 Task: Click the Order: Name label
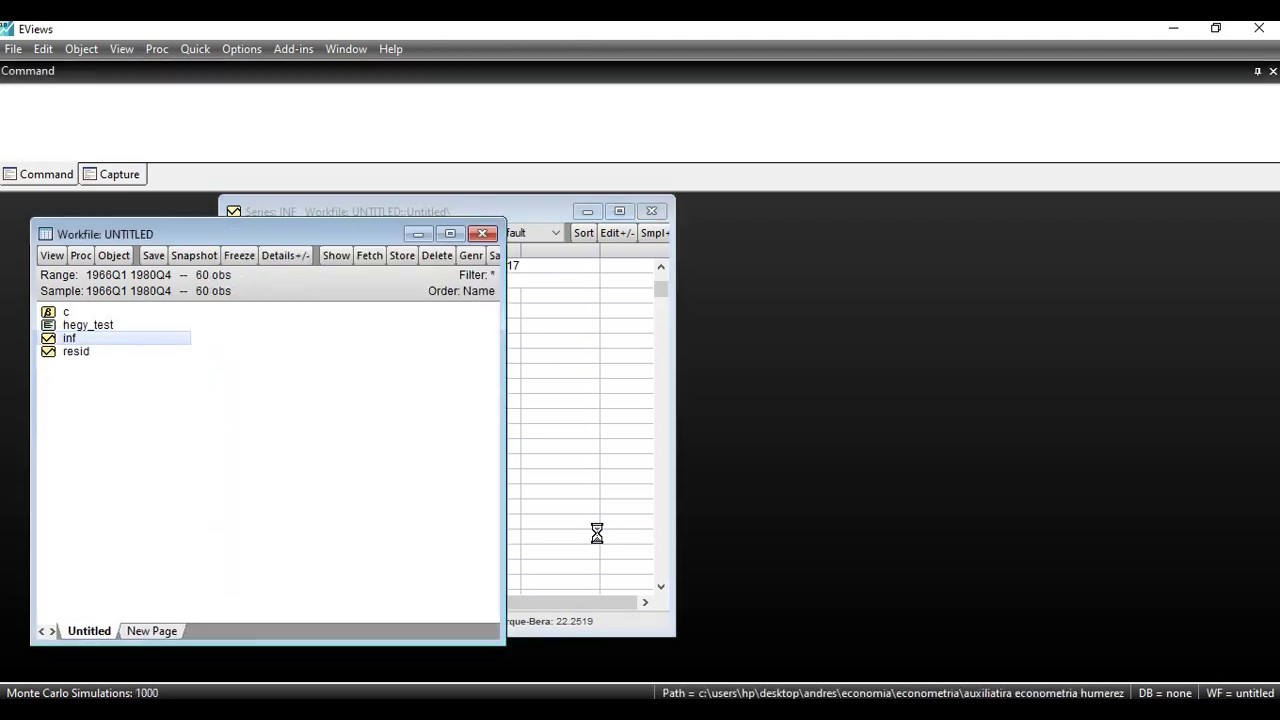461,291
